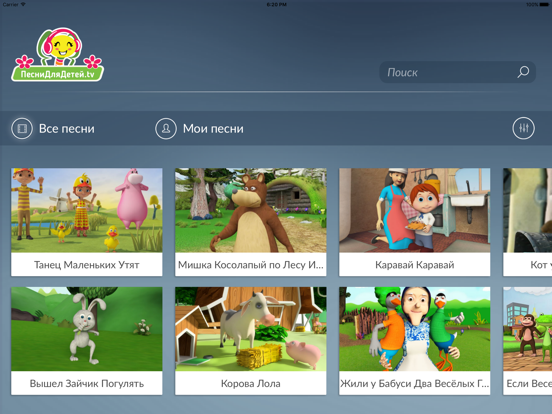The image size is (552, 414).
Task: Select Жили у Бабуси Два Весёлых title
Action: coord(414,383)
